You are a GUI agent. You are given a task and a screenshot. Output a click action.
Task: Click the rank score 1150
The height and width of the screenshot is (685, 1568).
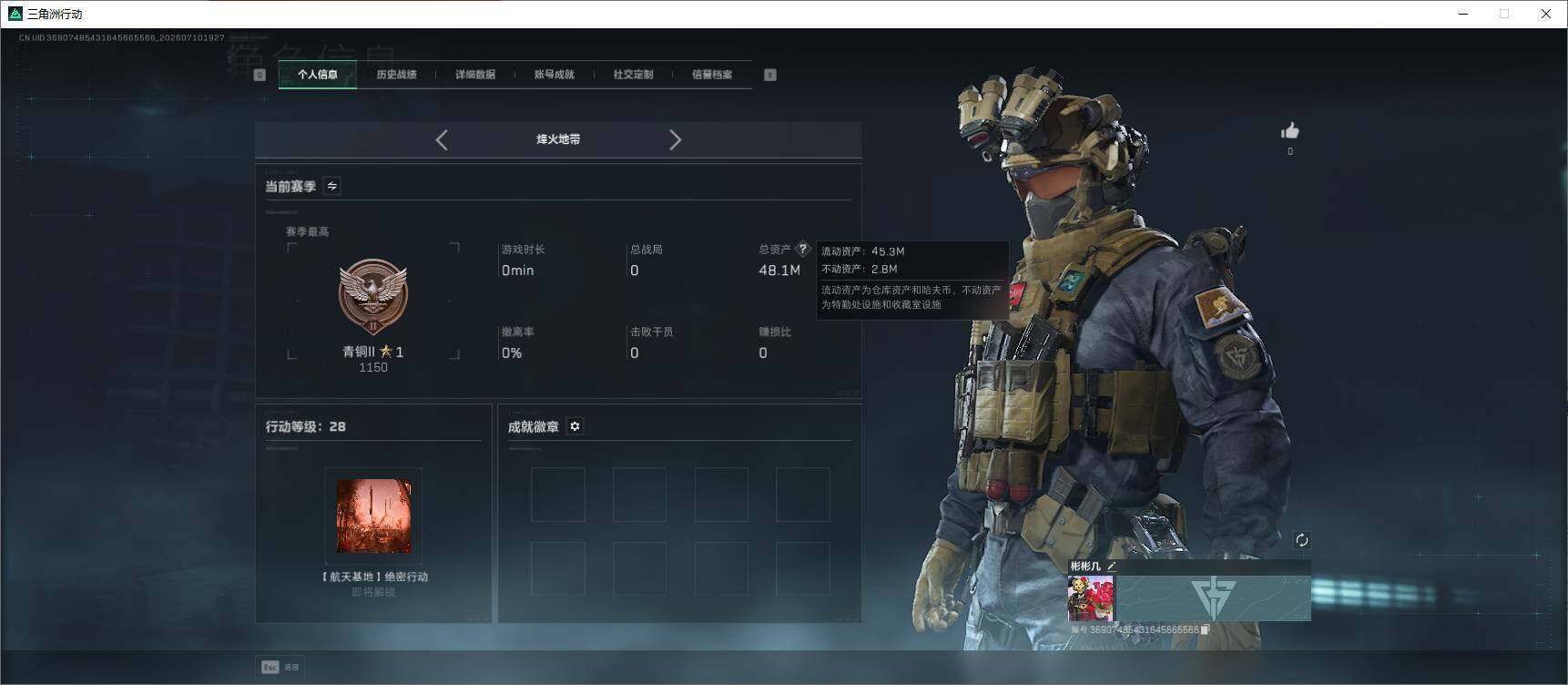click(x=373, y=368)
